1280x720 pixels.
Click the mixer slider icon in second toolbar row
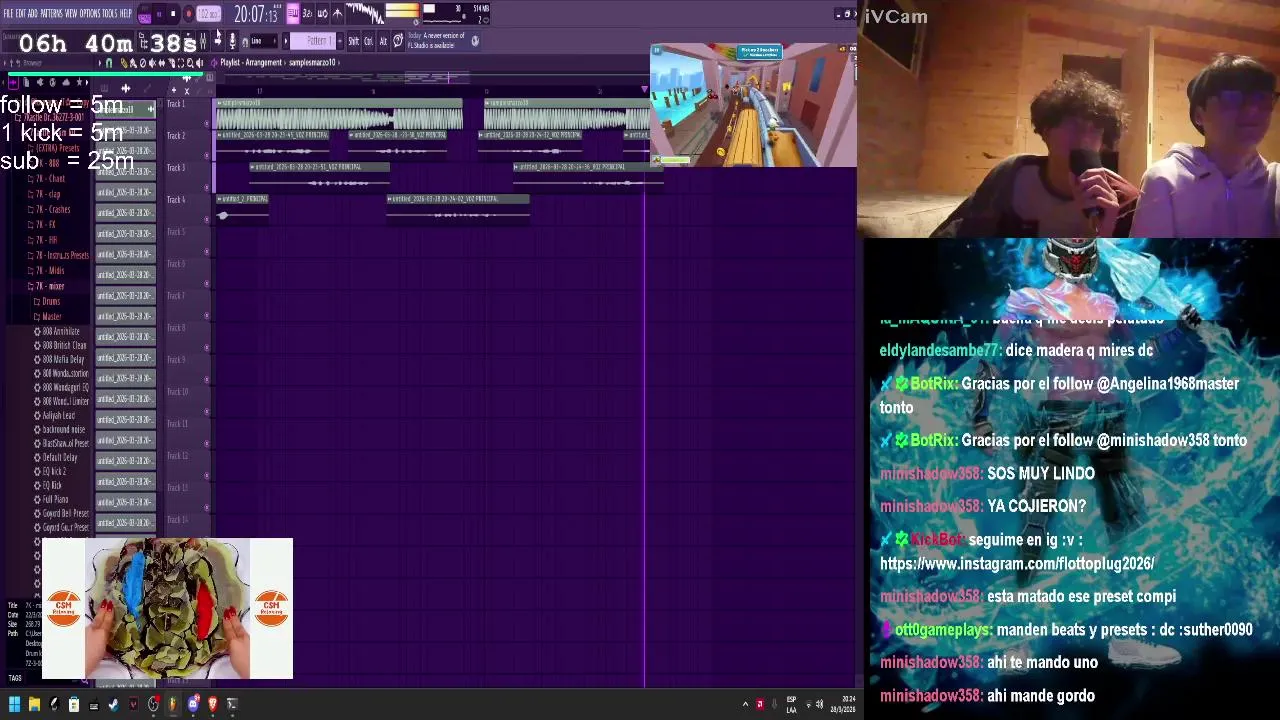(x=203, y=40)
